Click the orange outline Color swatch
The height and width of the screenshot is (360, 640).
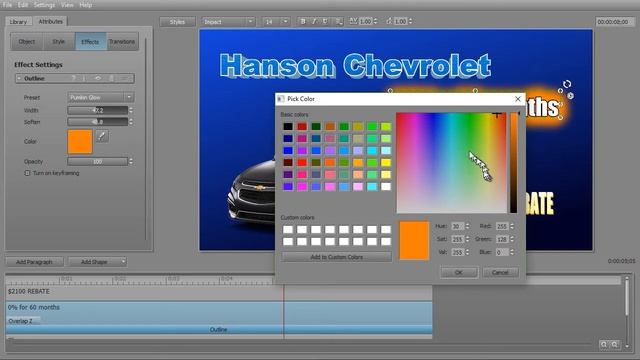[x=80, y=142]
